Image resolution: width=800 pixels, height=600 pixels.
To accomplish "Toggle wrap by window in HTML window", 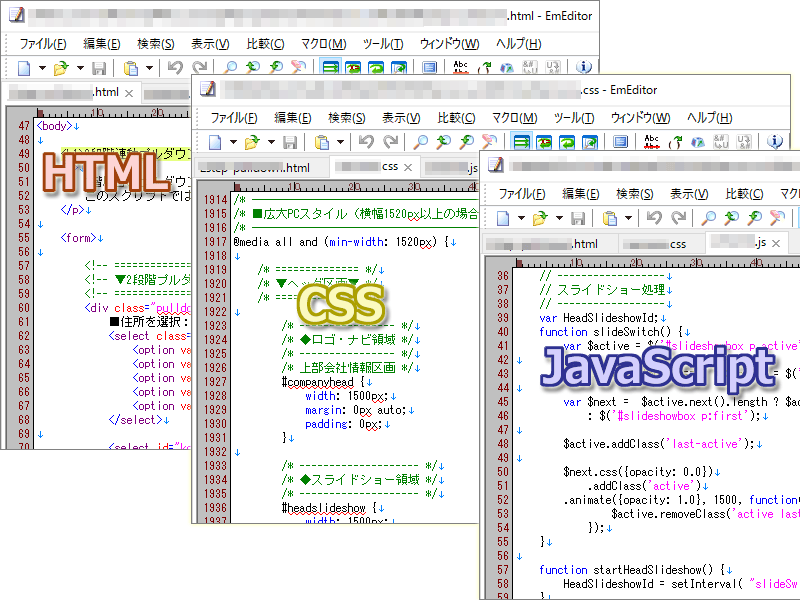I will 376,67.
